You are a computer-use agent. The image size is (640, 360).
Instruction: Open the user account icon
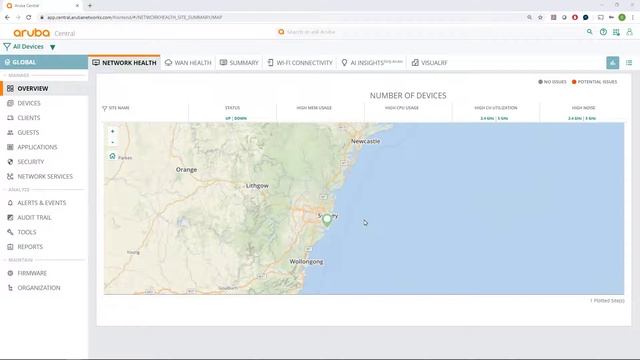click(629, 32)
